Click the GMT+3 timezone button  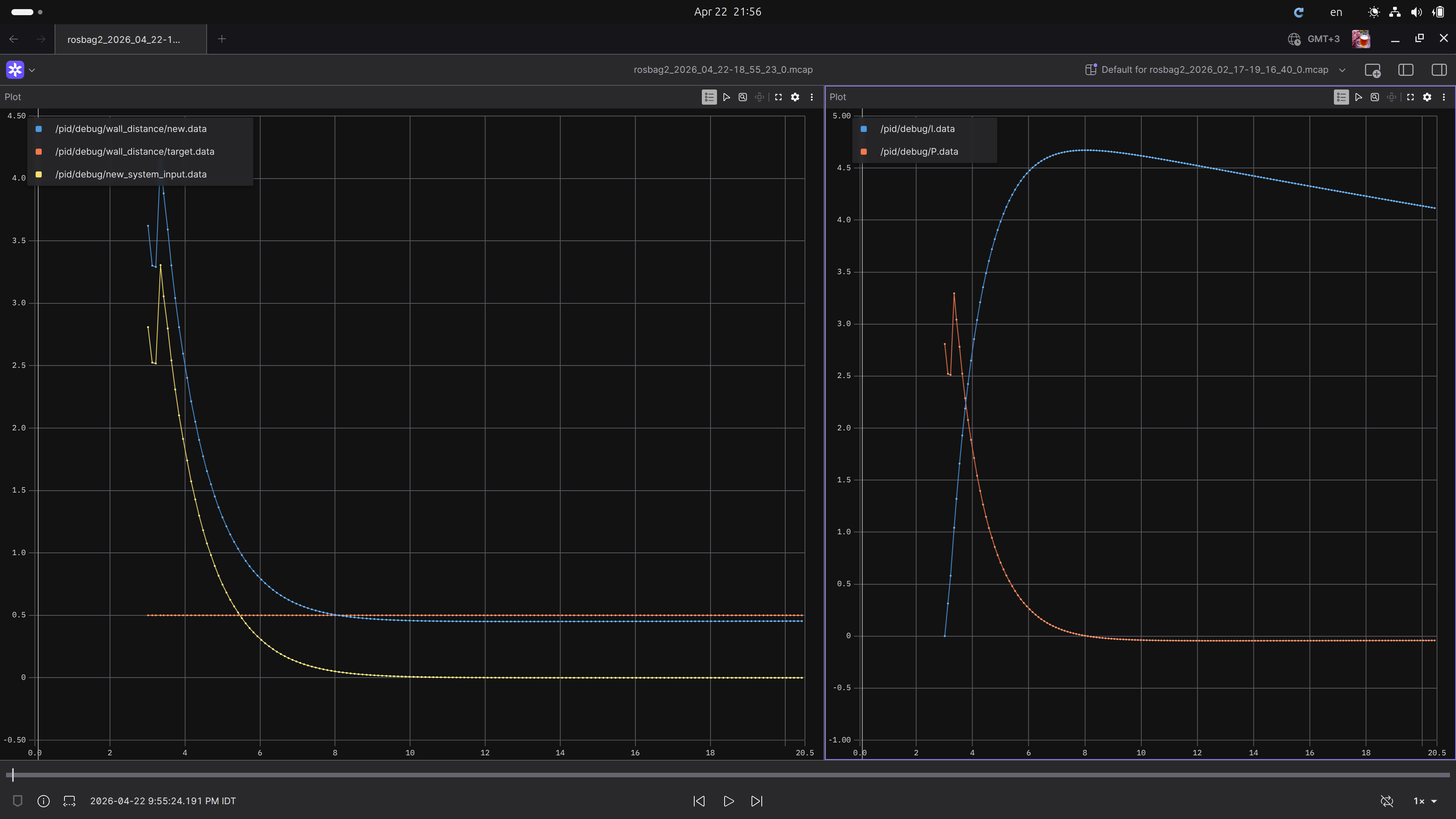pos(1313,39)
